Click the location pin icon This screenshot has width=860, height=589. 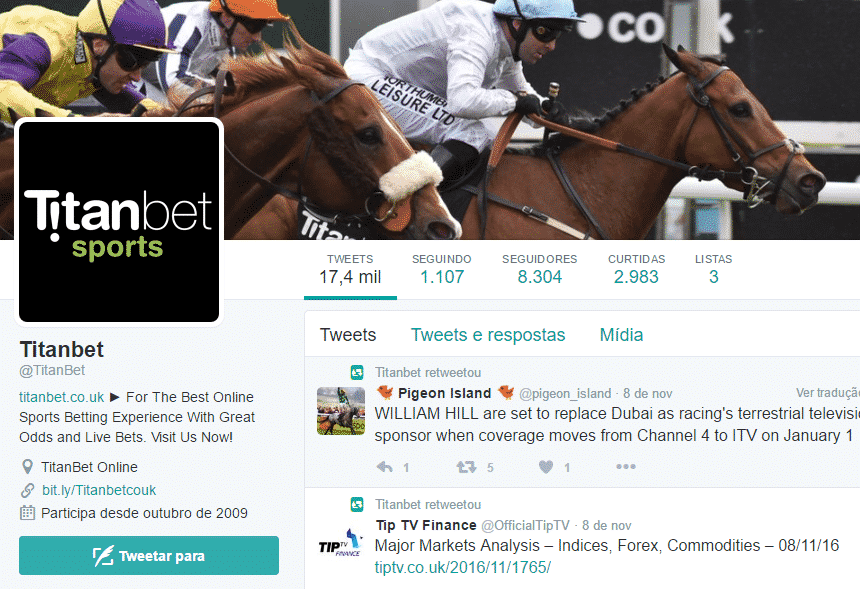pyautogui.click(x=27, y=467)
